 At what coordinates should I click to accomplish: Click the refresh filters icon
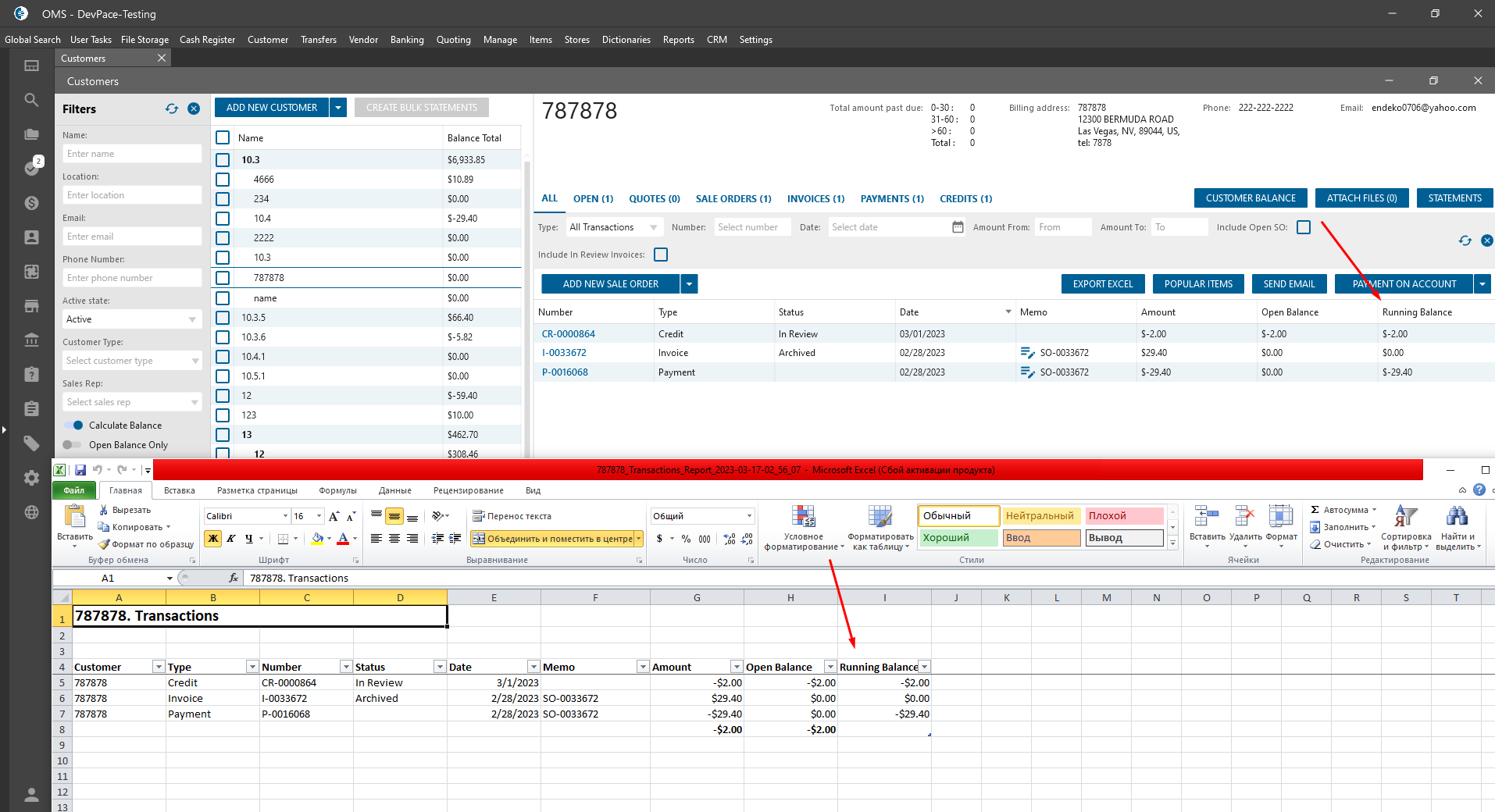172,109
